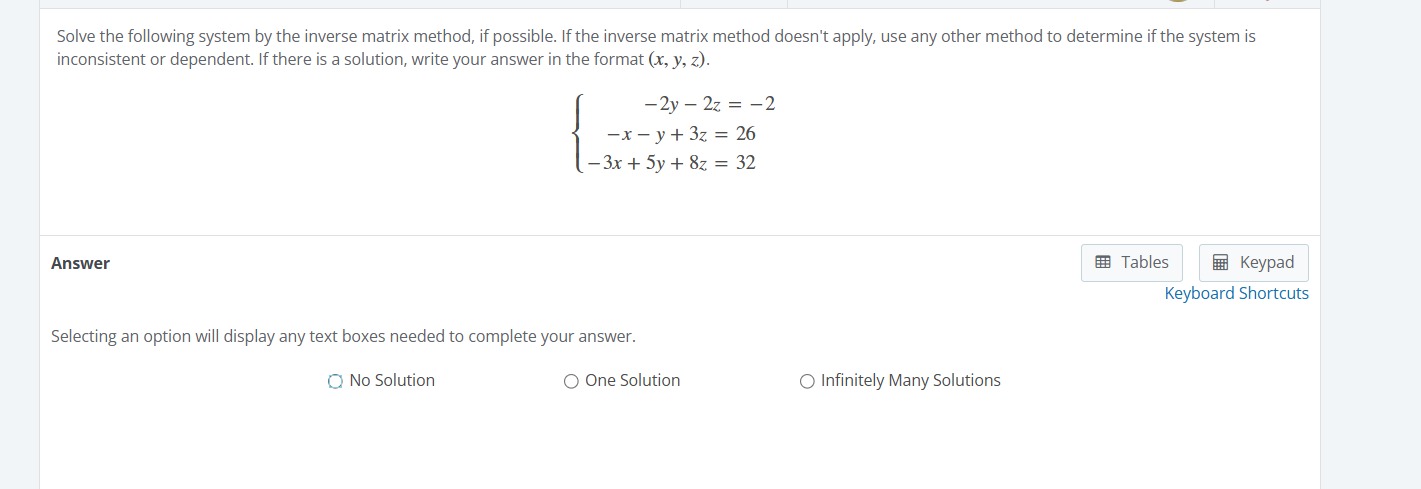Click the third equation −3x + 5y + 8z = 32

[x=672, y=162]
